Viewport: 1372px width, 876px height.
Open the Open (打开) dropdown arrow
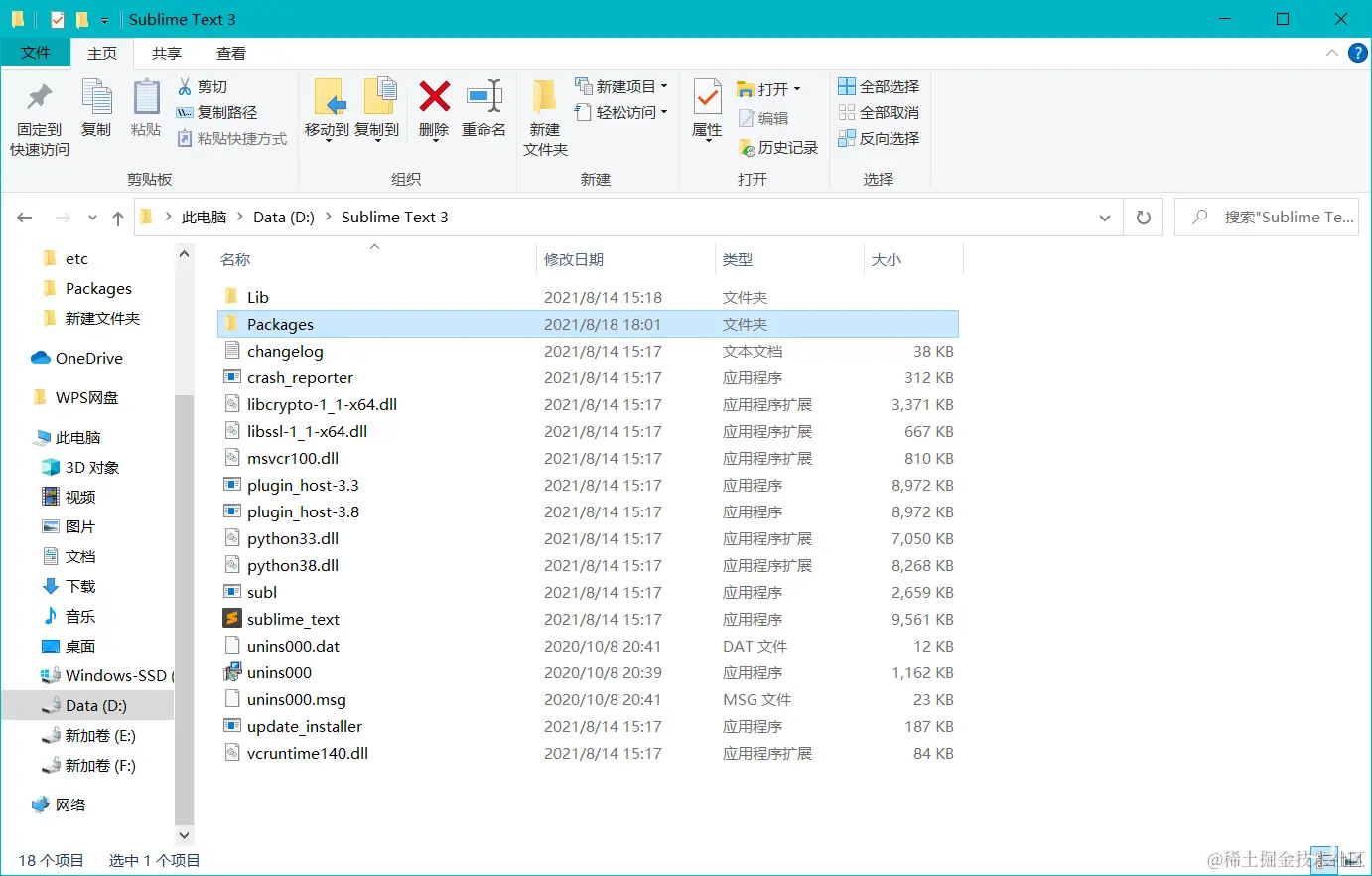(x=796, y=89)
